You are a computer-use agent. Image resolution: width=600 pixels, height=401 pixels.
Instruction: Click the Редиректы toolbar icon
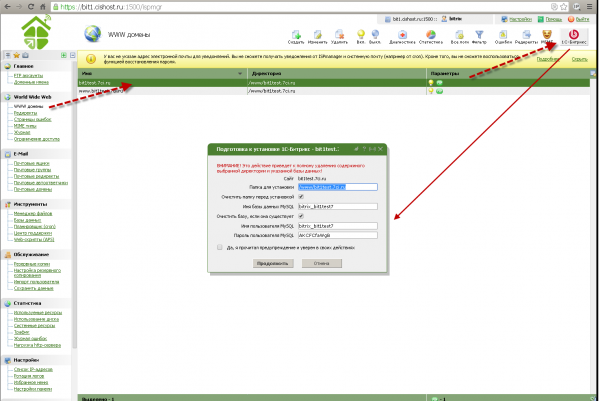pyautogui.click(x=527, y=36)
